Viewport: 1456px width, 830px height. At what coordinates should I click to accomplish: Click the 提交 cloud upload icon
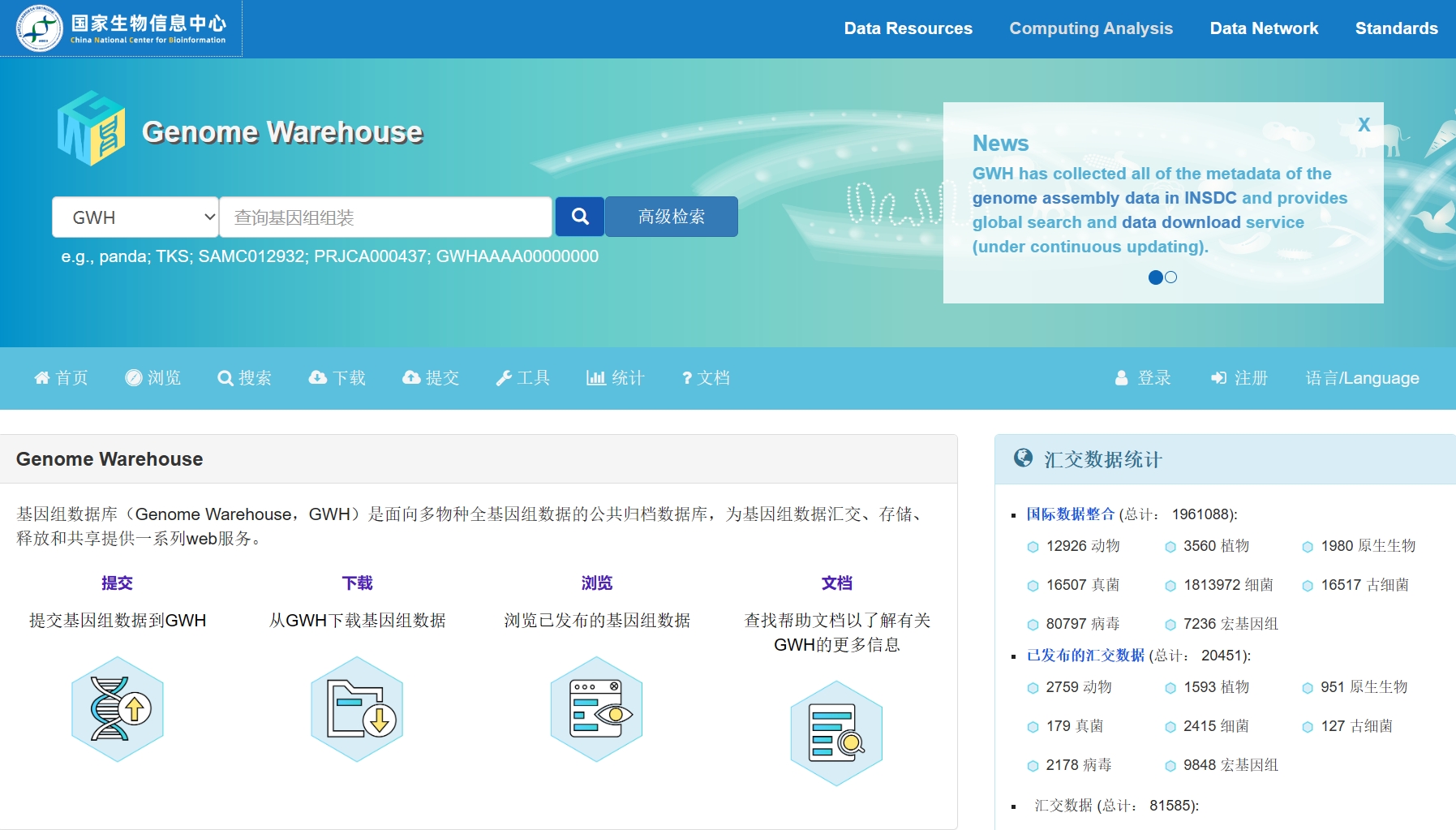click(x=411, y=378)
